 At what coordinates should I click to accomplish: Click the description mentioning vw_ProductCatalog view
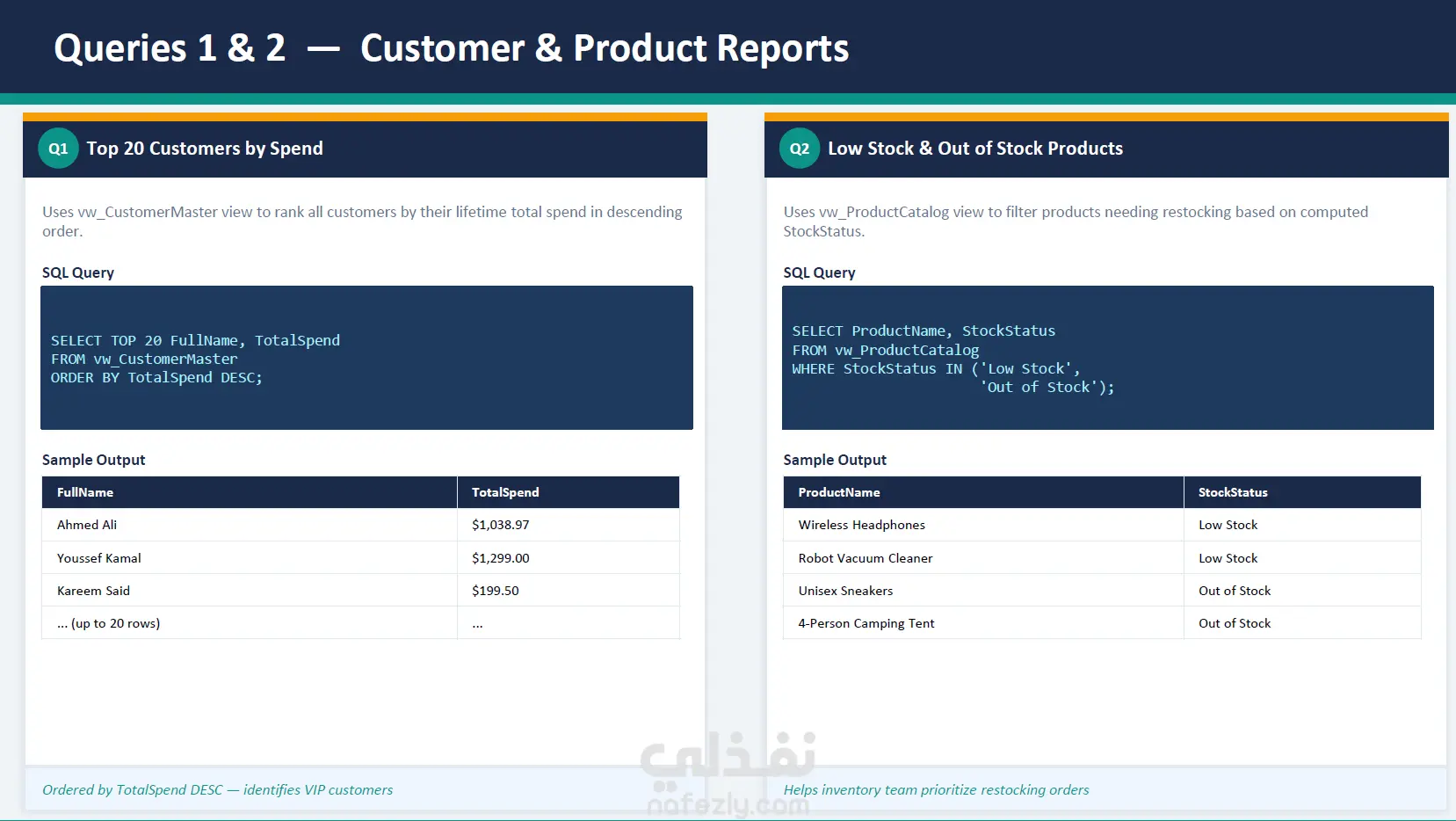coord(1076,222)
